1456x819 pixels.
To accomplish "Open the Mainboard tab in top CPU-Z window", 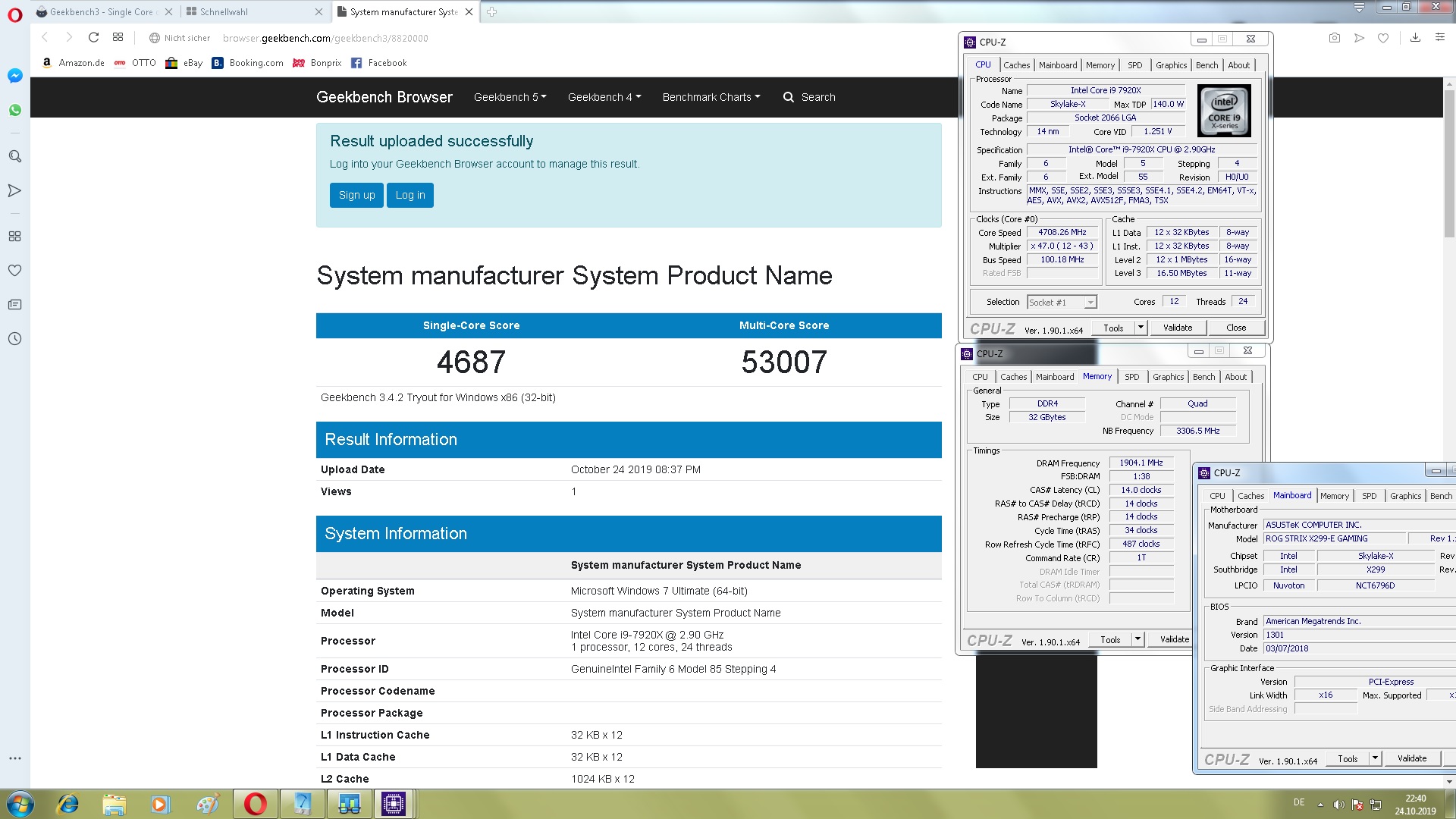I will click(1058, 65).
